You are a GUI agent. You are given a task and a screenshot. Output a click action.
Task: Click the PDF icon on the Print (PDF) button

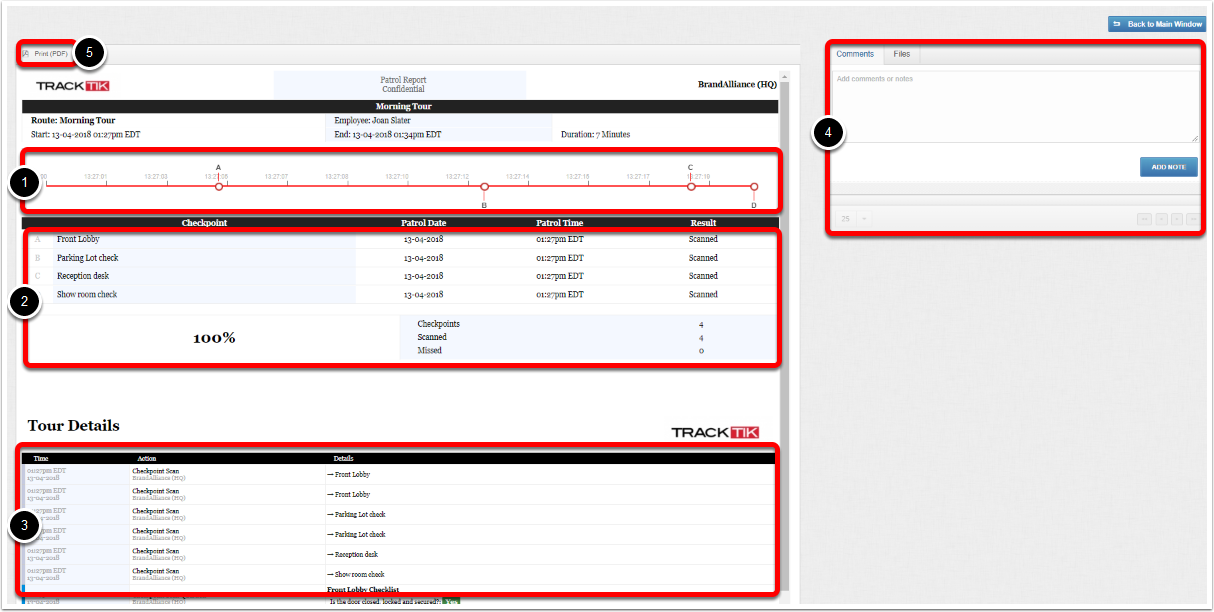(x=26, y=53)
